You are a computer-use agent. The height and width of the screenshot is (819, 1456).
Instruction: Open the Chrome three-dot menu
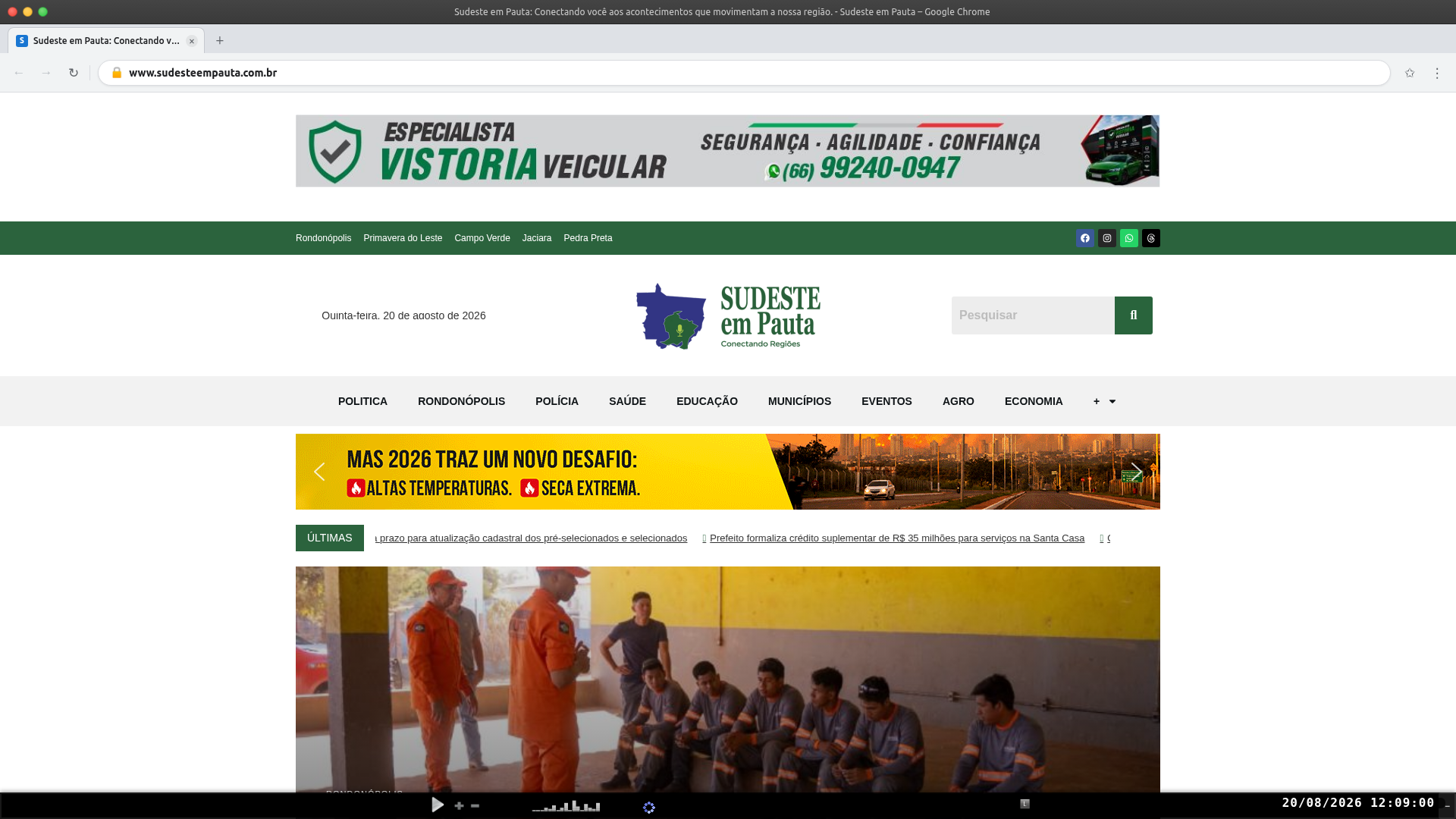pyautogui.click(x=1436, y=73)
